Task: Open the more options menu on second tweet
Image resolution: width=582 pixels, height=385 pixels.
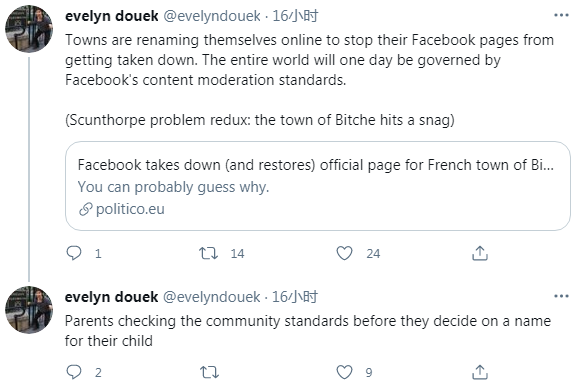Action: click(x=561, y=296)
